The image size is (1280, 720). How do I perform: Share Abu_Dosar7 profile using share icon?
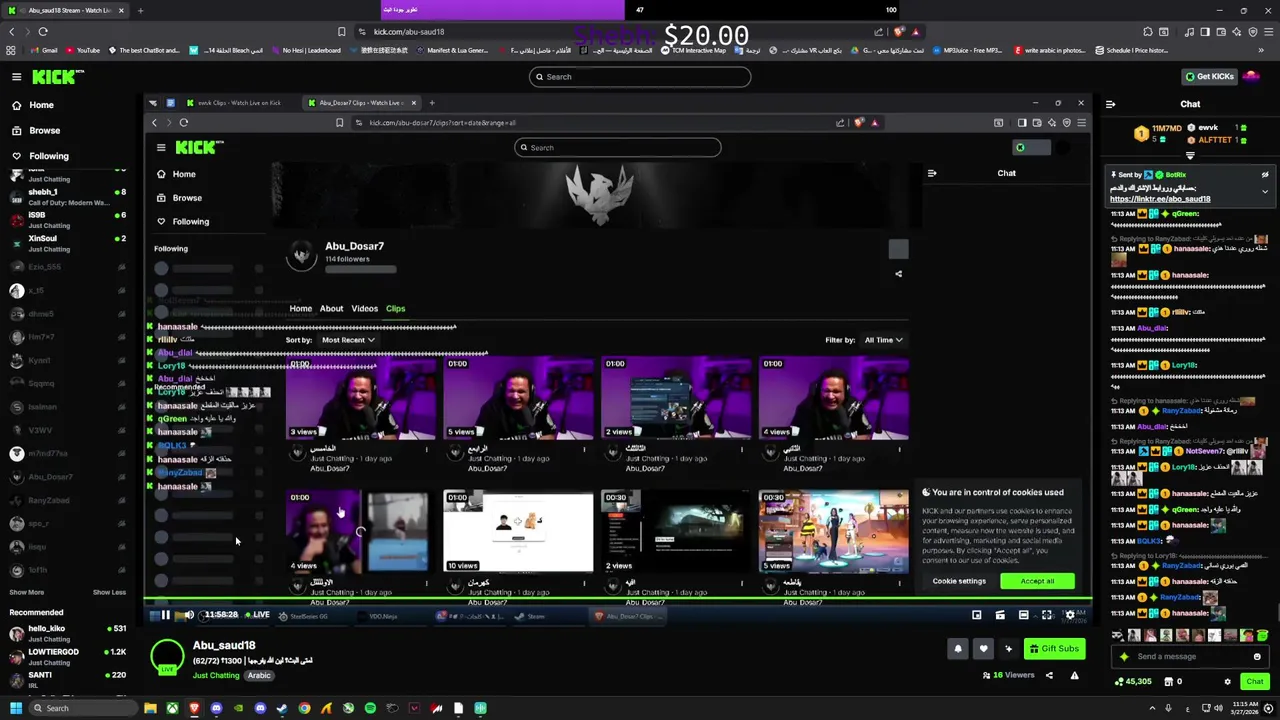[x=898, y=274]
